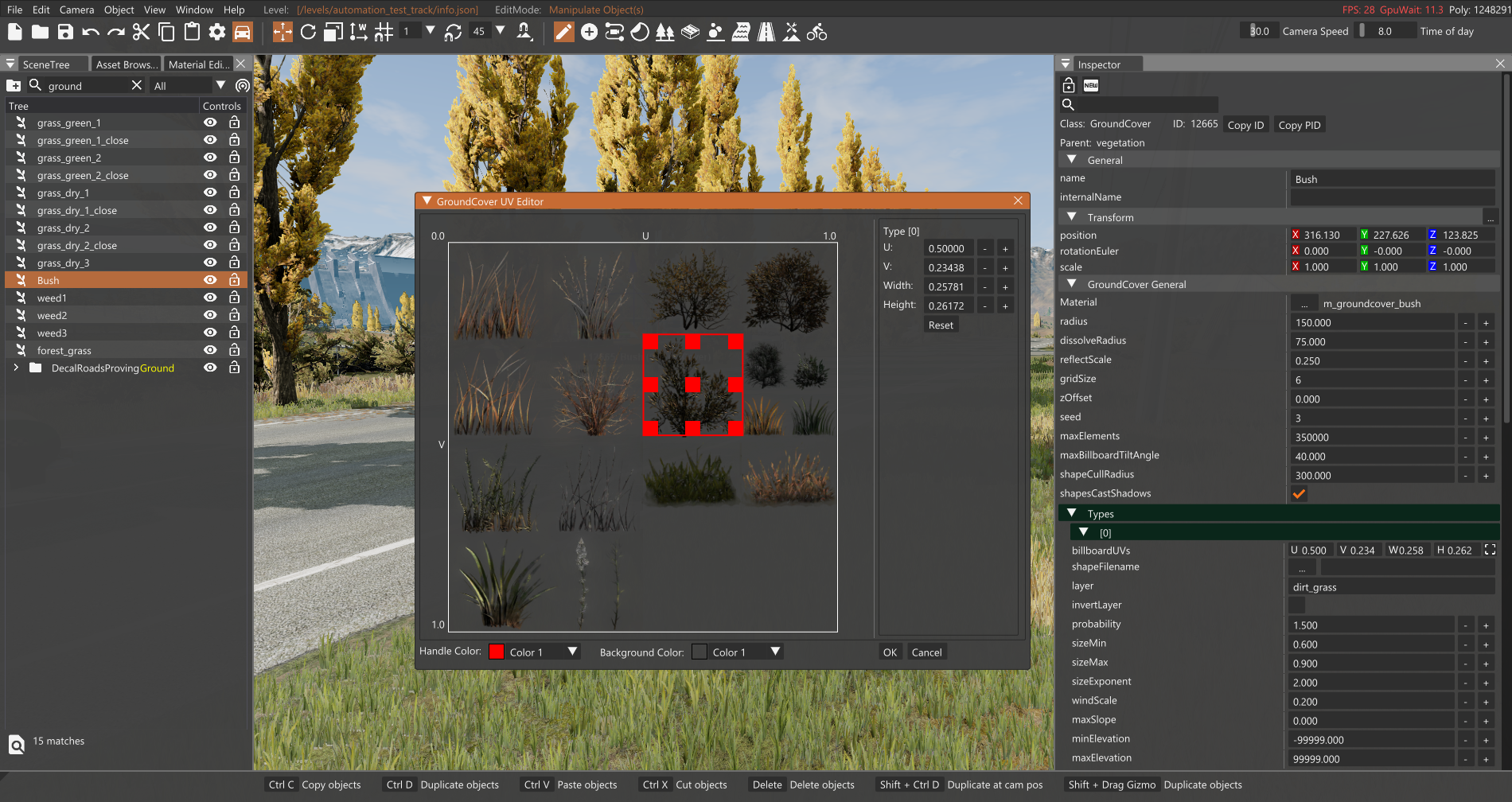Viewport: 1512px width, 802px height.
Task: Click the red Handle Color swatch
Action: coord(497,652)
